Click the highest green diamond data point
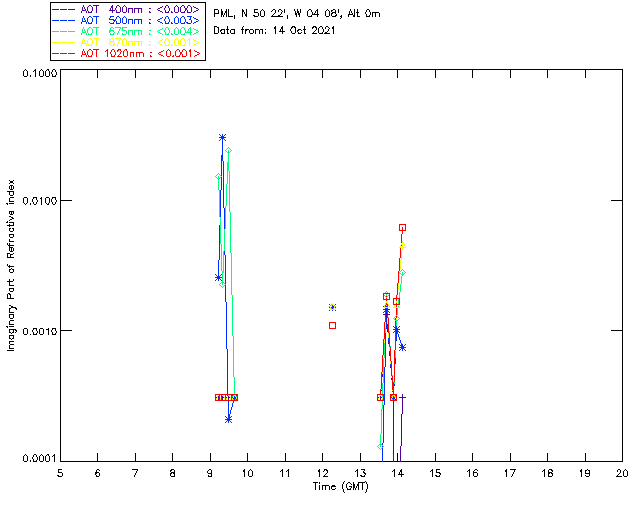 229,151
